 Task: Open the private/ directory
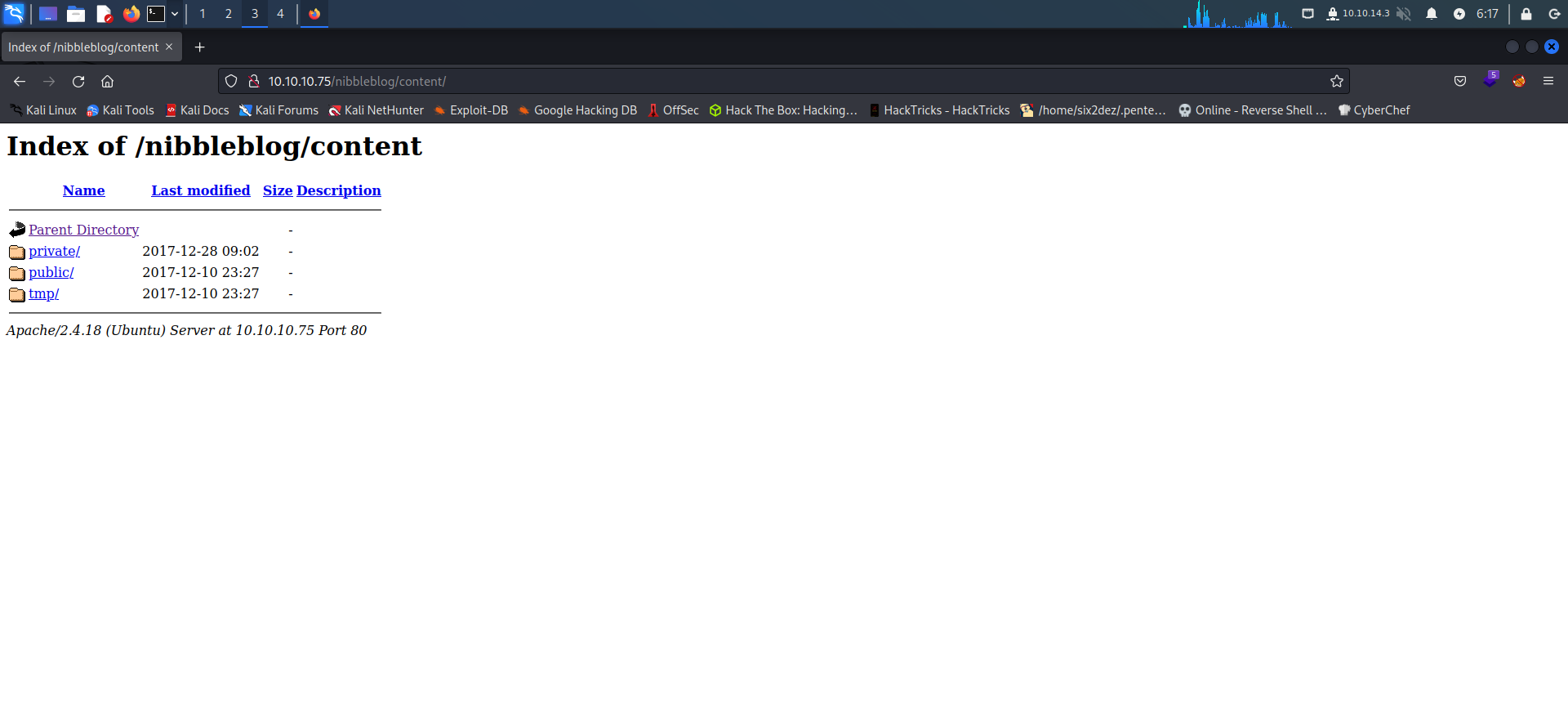pos(54,251)
